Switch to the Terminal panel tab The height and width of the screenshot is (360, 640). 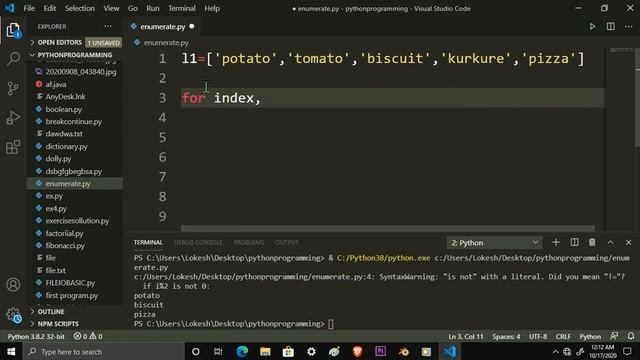pos(148,242)
